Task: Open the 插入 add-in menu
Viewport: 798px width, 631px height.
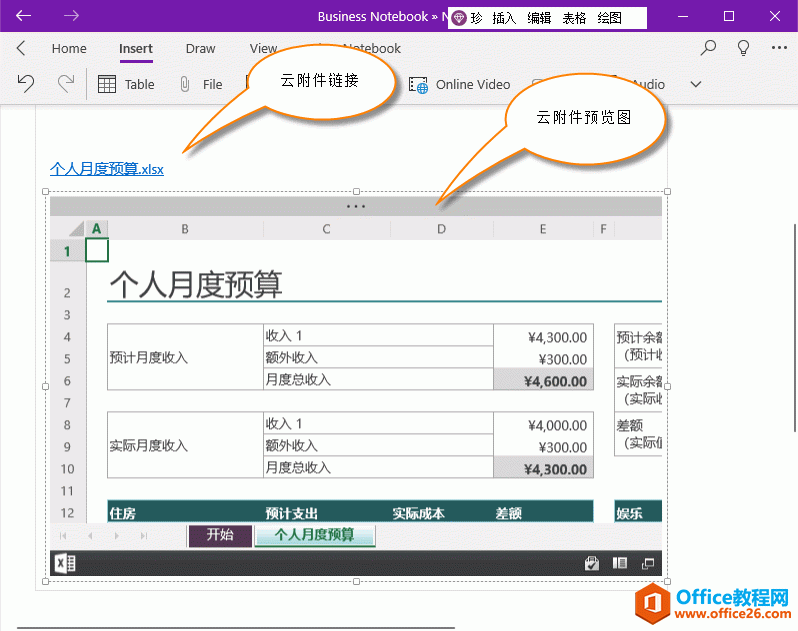Action: tap(504, 18)
